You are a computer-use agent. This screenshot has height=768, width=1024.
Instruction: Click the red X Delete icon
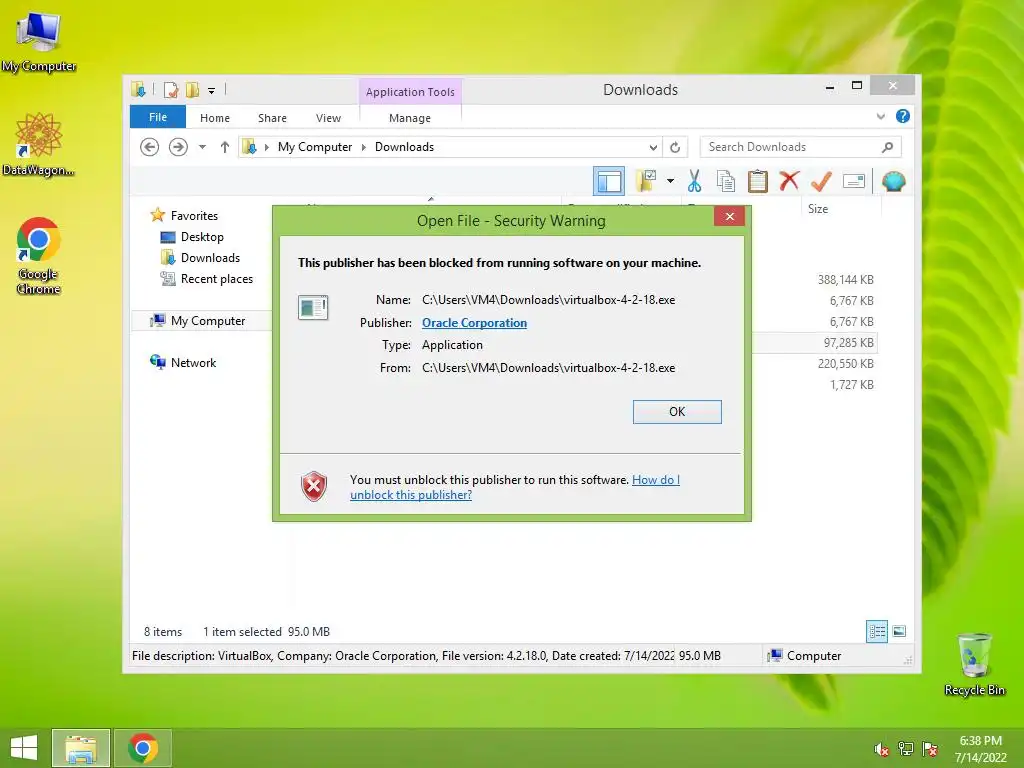click(789, 181)
